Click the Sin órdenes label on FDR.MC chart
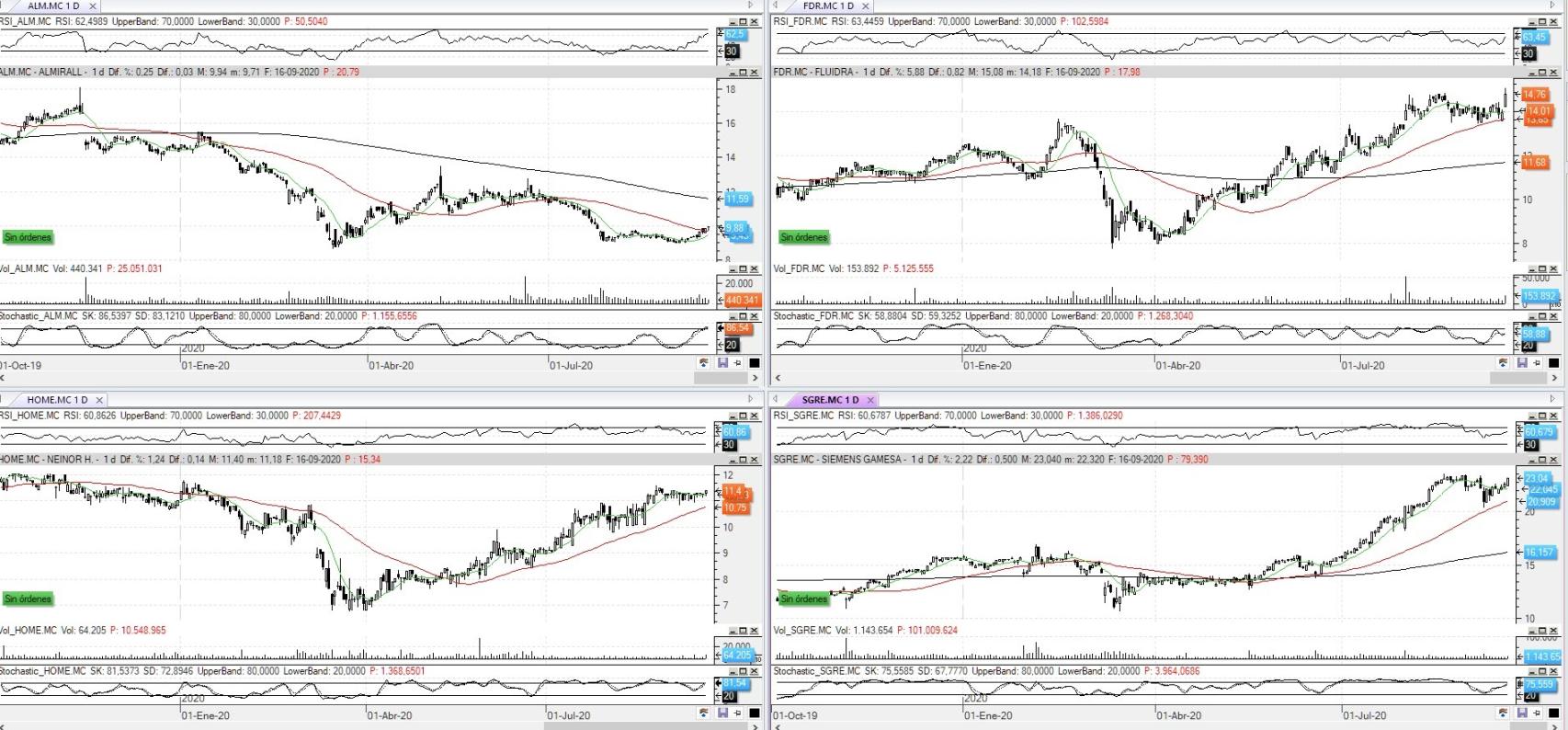The image size is (1568, 730). (x=803, y=237)
